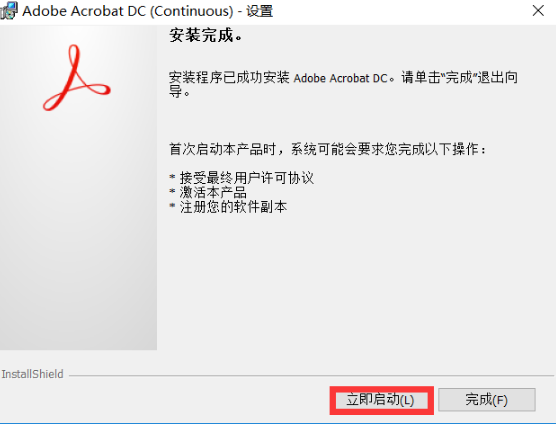Screen dimensions: 556x424
Task: Click the 导。 line continuation text
Action: pos(179,92)
